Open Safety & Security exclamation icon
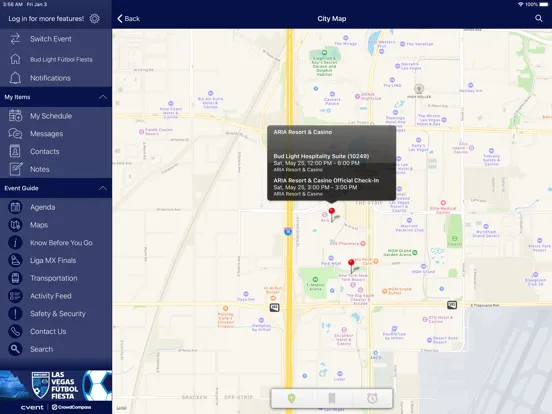Image resolution: width=552 pixels, height=414 pixels. [15, 313]
